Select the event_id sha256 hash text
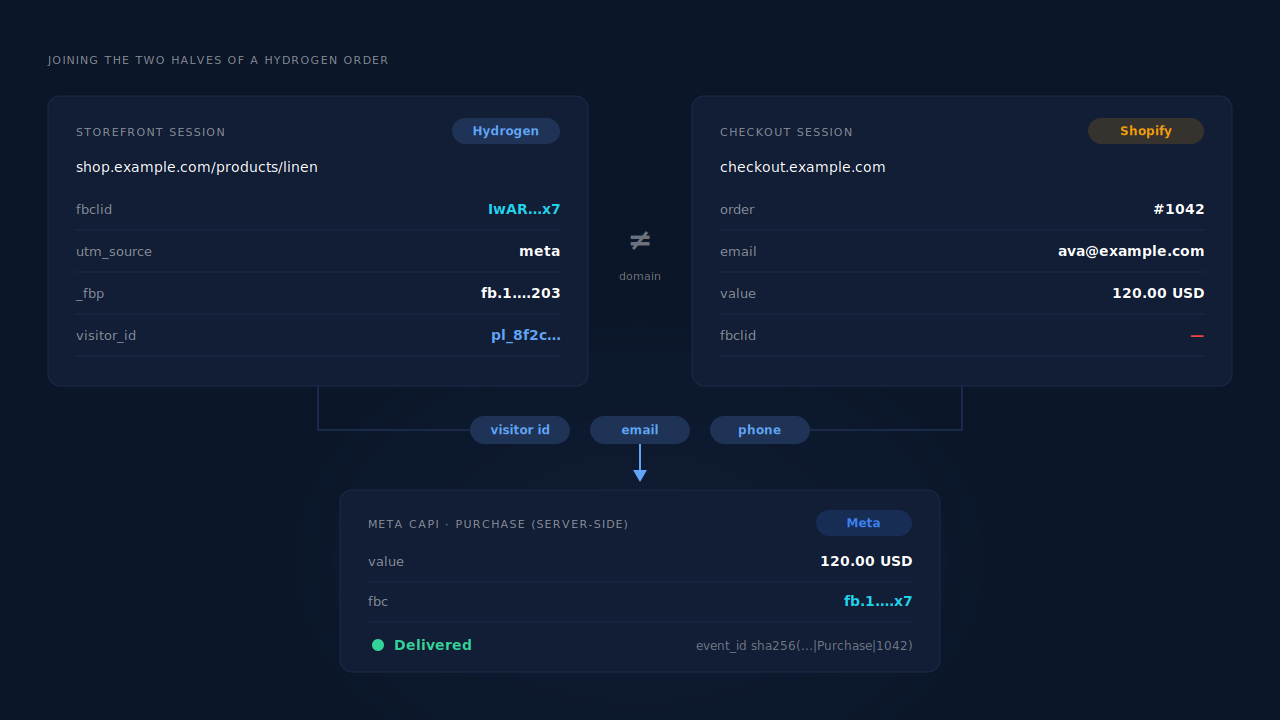 [x=804, y=646]
